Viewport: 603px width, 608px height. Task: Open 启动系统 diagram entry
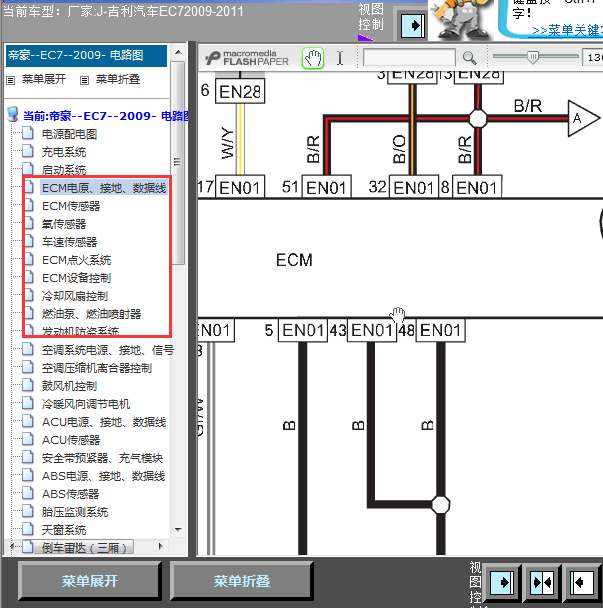[x=64, y=170]
